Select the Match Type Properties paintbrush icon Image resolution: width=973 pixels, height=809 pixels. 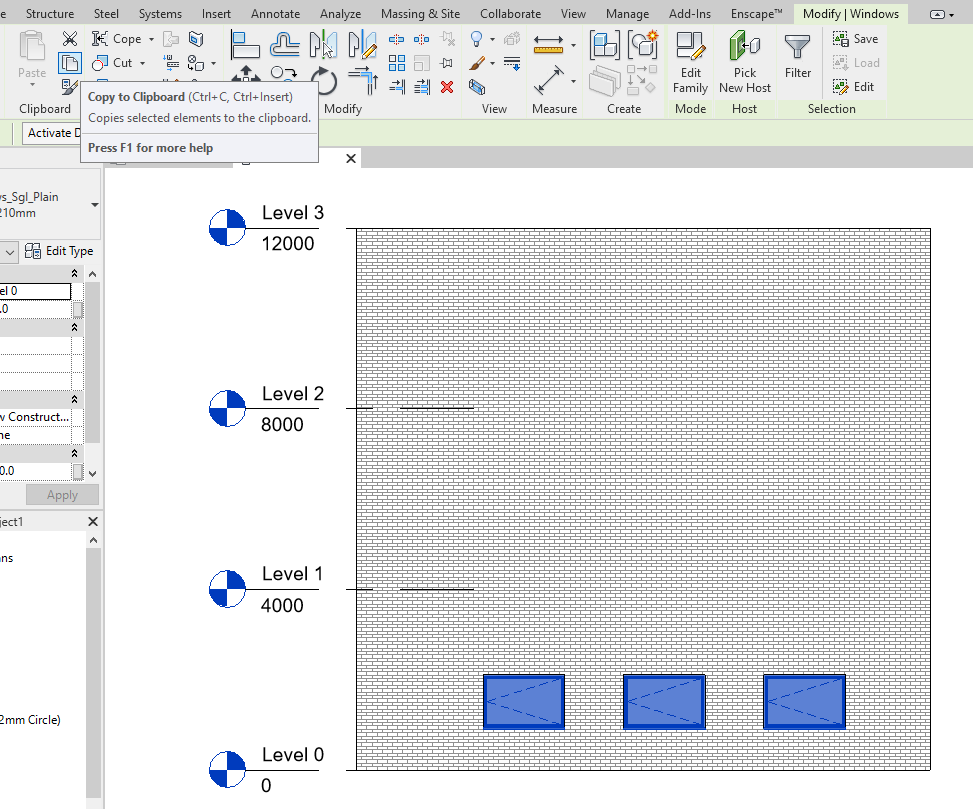point(70,86)
